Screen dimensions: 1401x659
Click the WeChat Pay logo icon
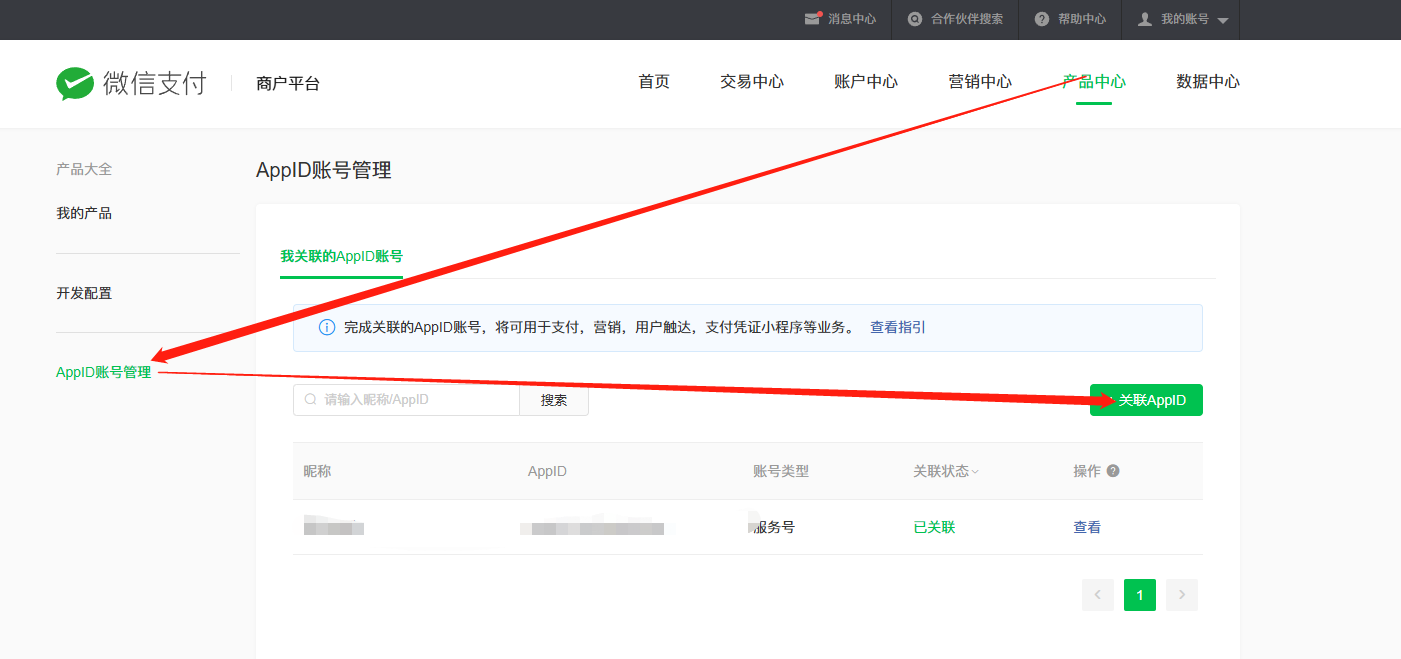pos(75,84)
